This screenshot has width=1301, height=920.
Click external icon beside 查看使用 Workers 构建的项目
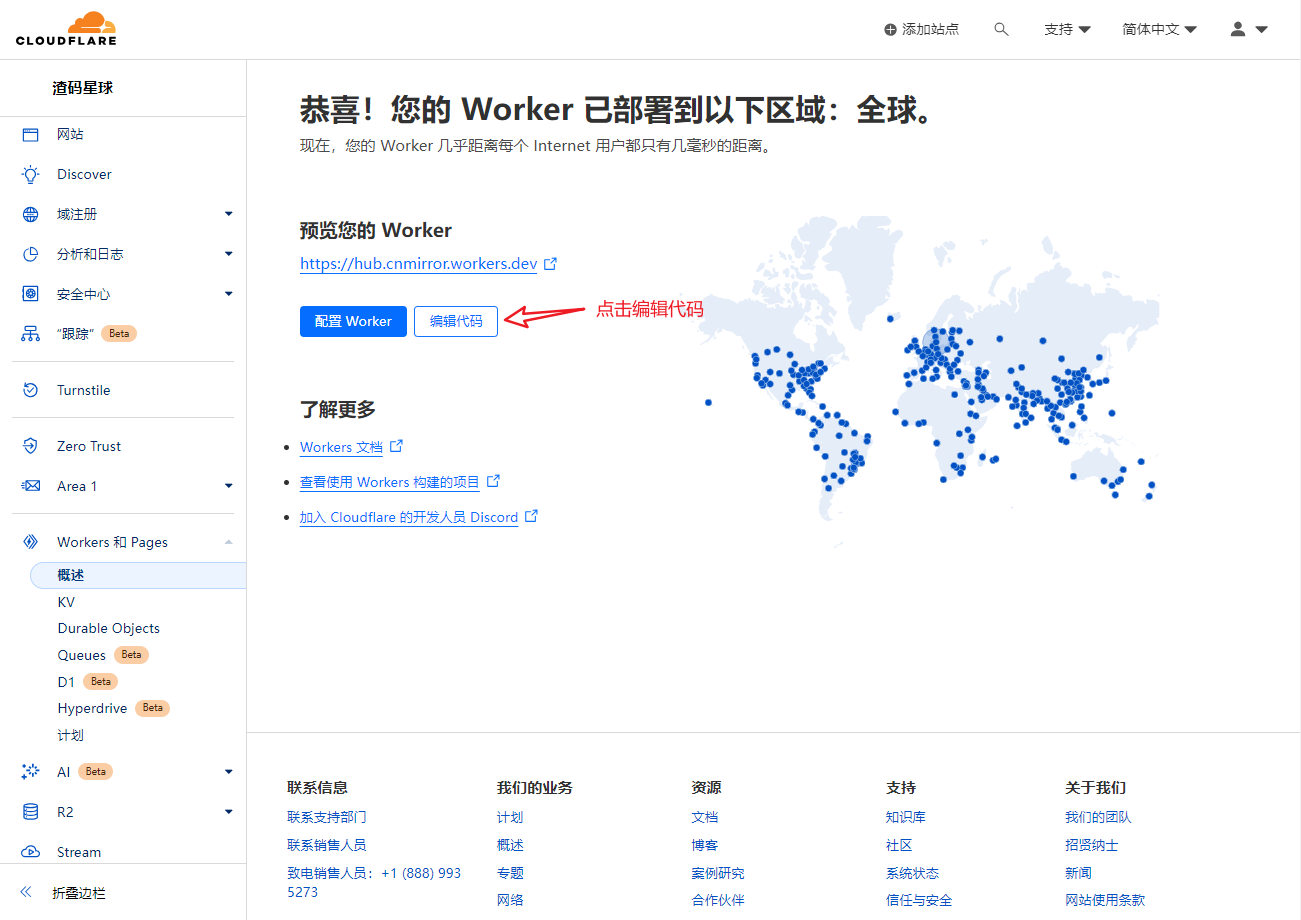tap(493, 481)
